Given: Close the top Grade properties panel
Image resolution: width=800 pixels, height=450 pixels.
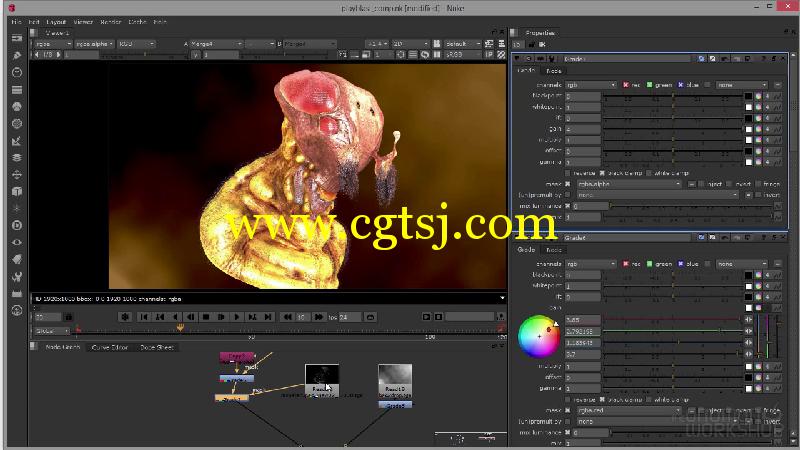Looking at the screenshot, I should (783, 59).
